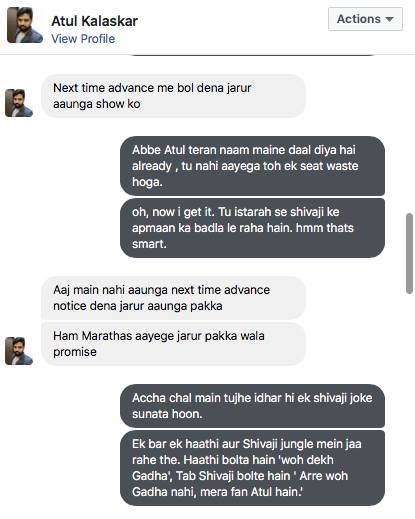The height and width of the screenshot is (519, 415).
Task: Click Atul Kalaskar's header profile picture
Action: (25, 25)
